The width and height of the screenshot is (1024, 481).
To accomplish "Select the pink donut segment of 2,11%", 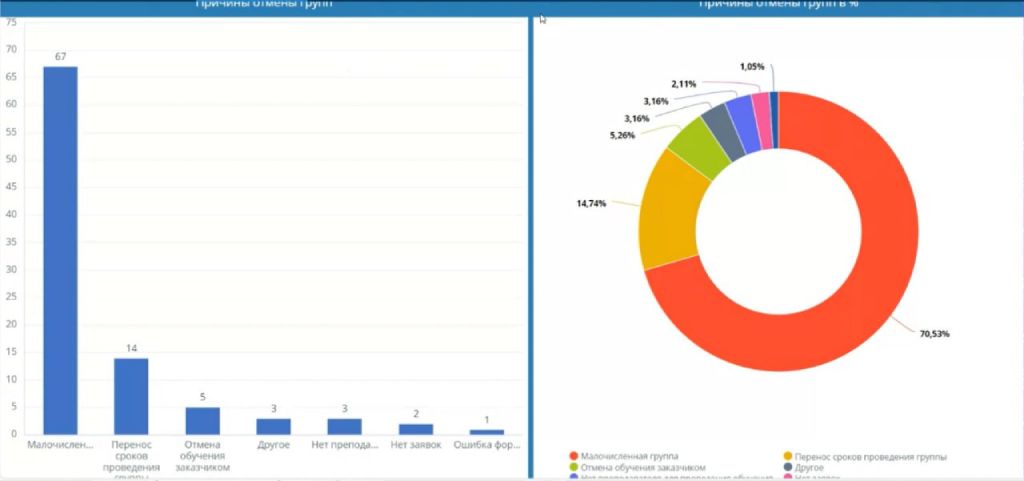I will [762, 120].
